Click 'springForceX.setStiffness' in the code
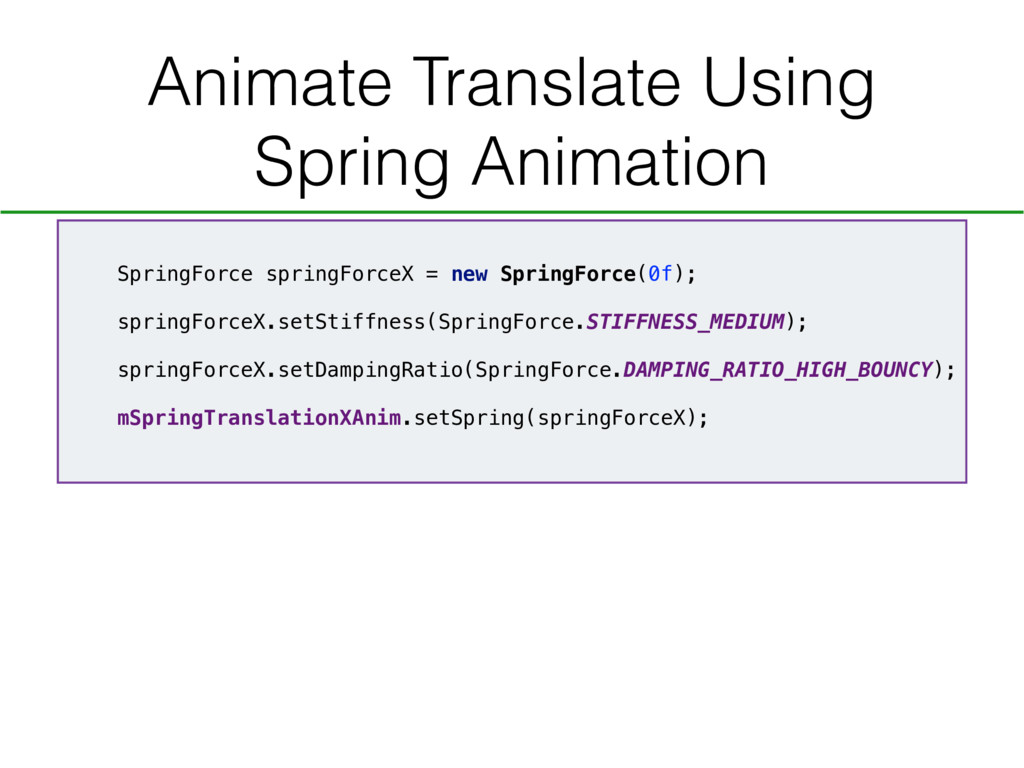The image size is (1024, 768). (271, 323)
